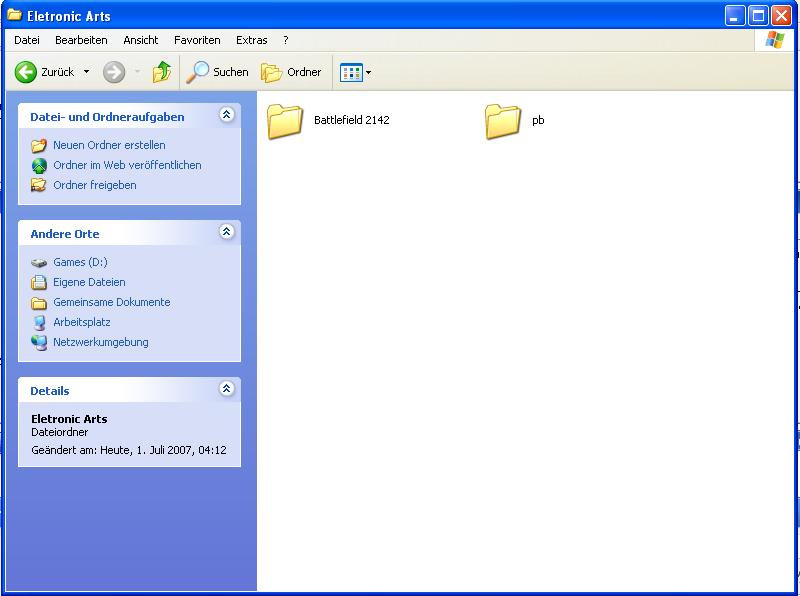This screenshot has height=596, width=800.
Task: Open the Zurück history dropdown arrow
Action: tap(86, 72)
